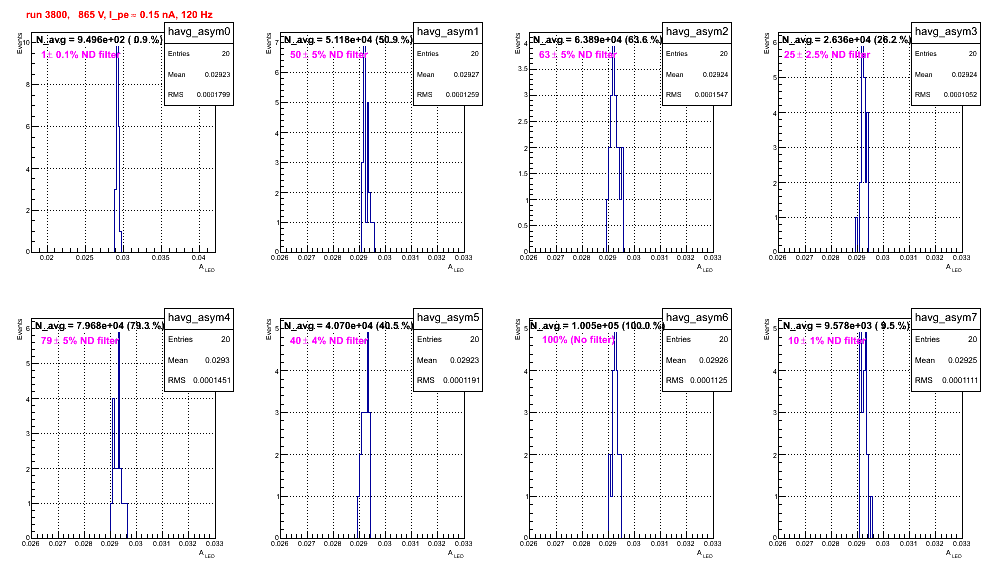Click the N_avg = 4.070e+04 label
Screen dimensions: 996x572
coord(348,325)
